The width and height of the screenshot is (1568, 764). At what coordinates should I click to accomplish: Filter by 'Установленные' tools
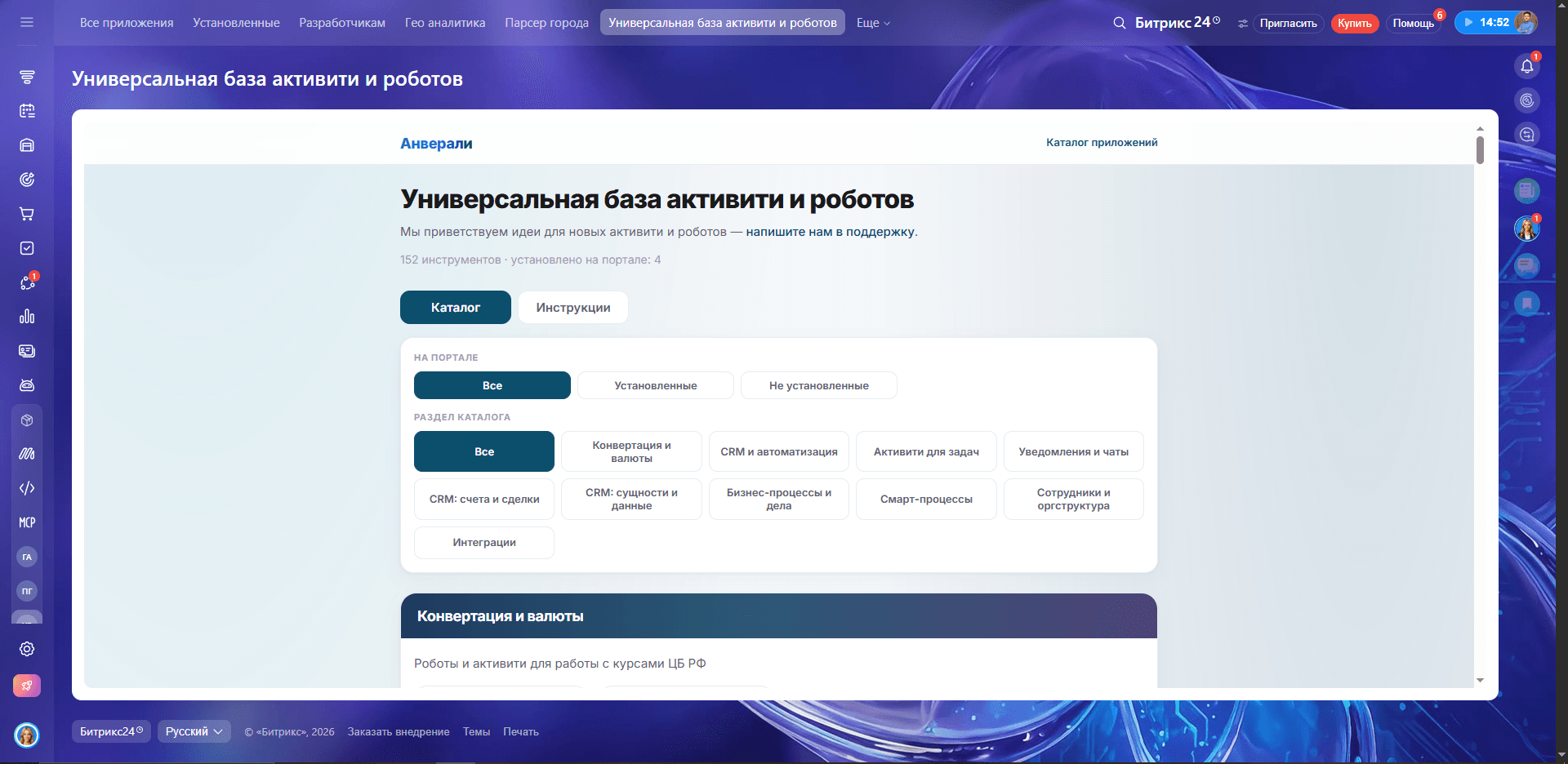[656, 385]
